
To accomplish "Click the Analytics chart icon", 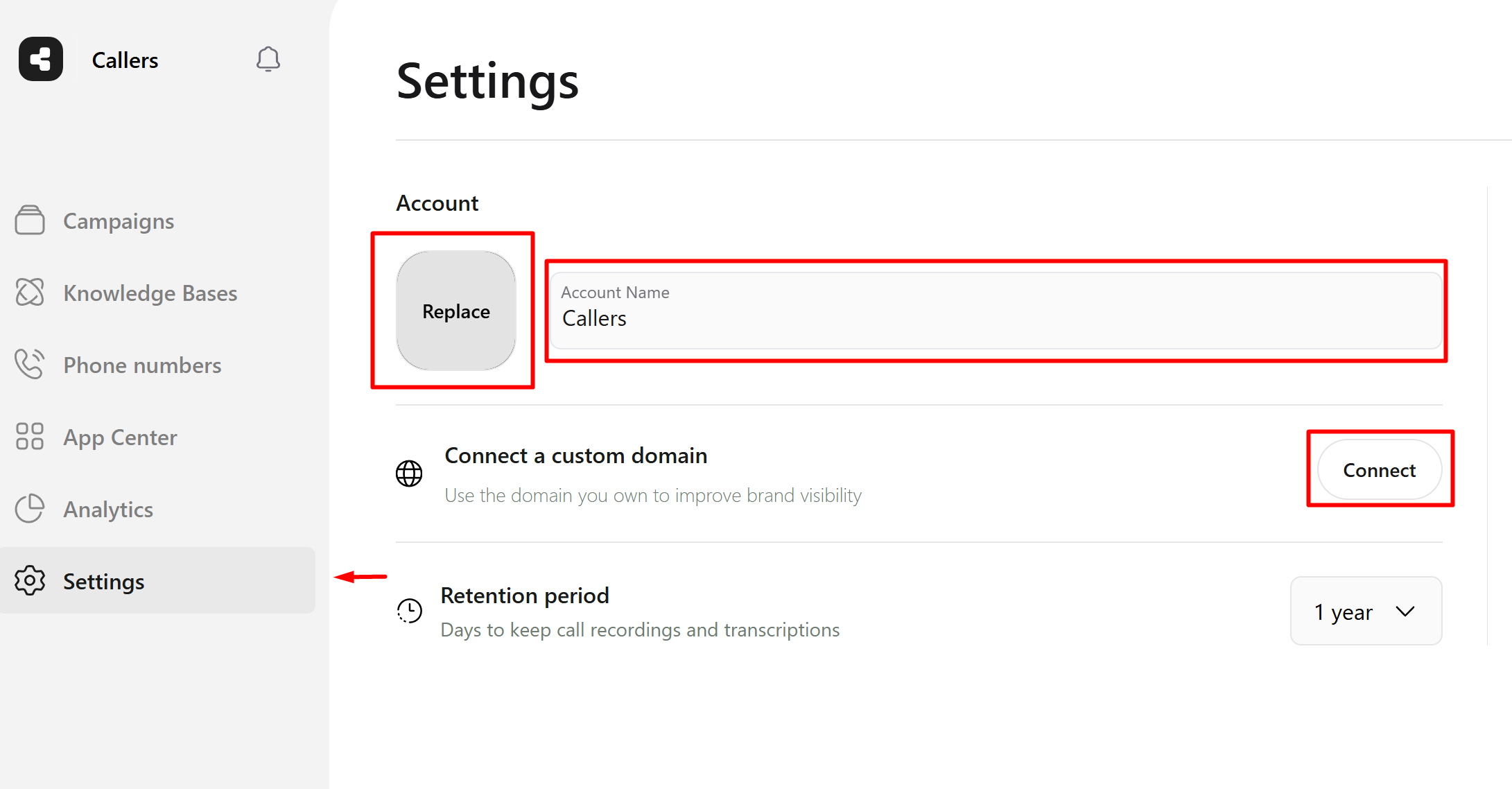I will (x=29, y=509).
